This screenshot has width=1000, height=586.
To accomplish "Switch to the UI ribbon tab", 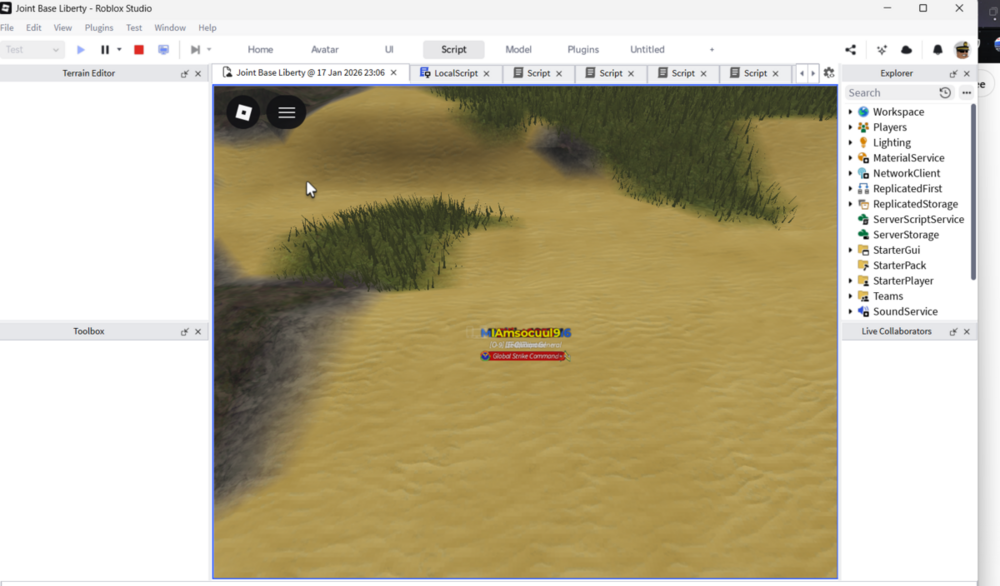I will 389,50.
